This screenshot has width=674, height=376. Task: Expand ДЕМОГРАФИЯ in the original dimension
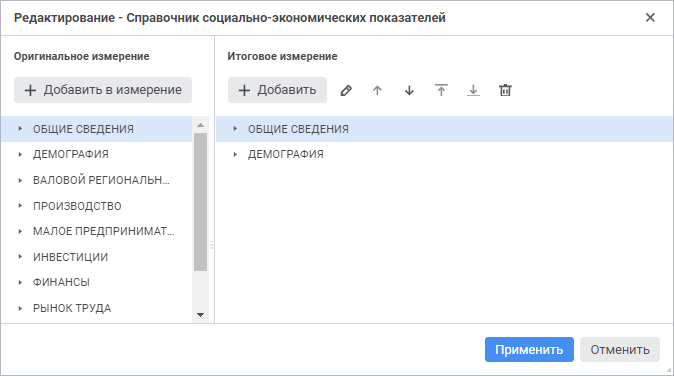[x=20, y=154]
